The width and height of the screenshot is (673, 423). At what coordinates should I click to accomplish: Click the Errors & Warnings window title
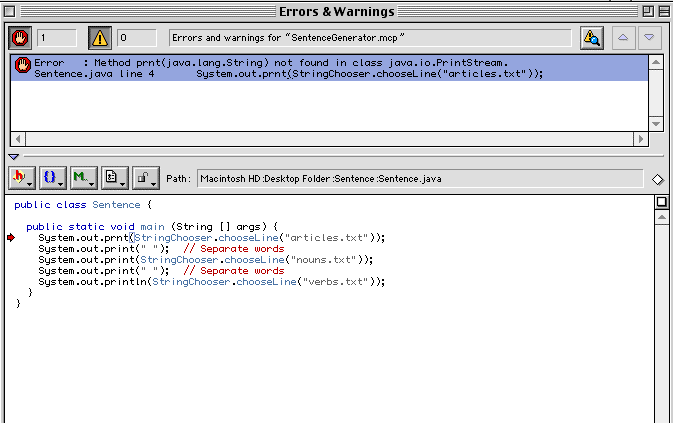[336, 12]
